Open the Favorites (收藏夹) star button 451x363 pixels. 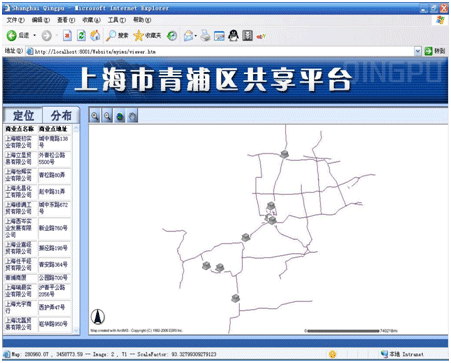pyautogui.click(x=147, y=35)
